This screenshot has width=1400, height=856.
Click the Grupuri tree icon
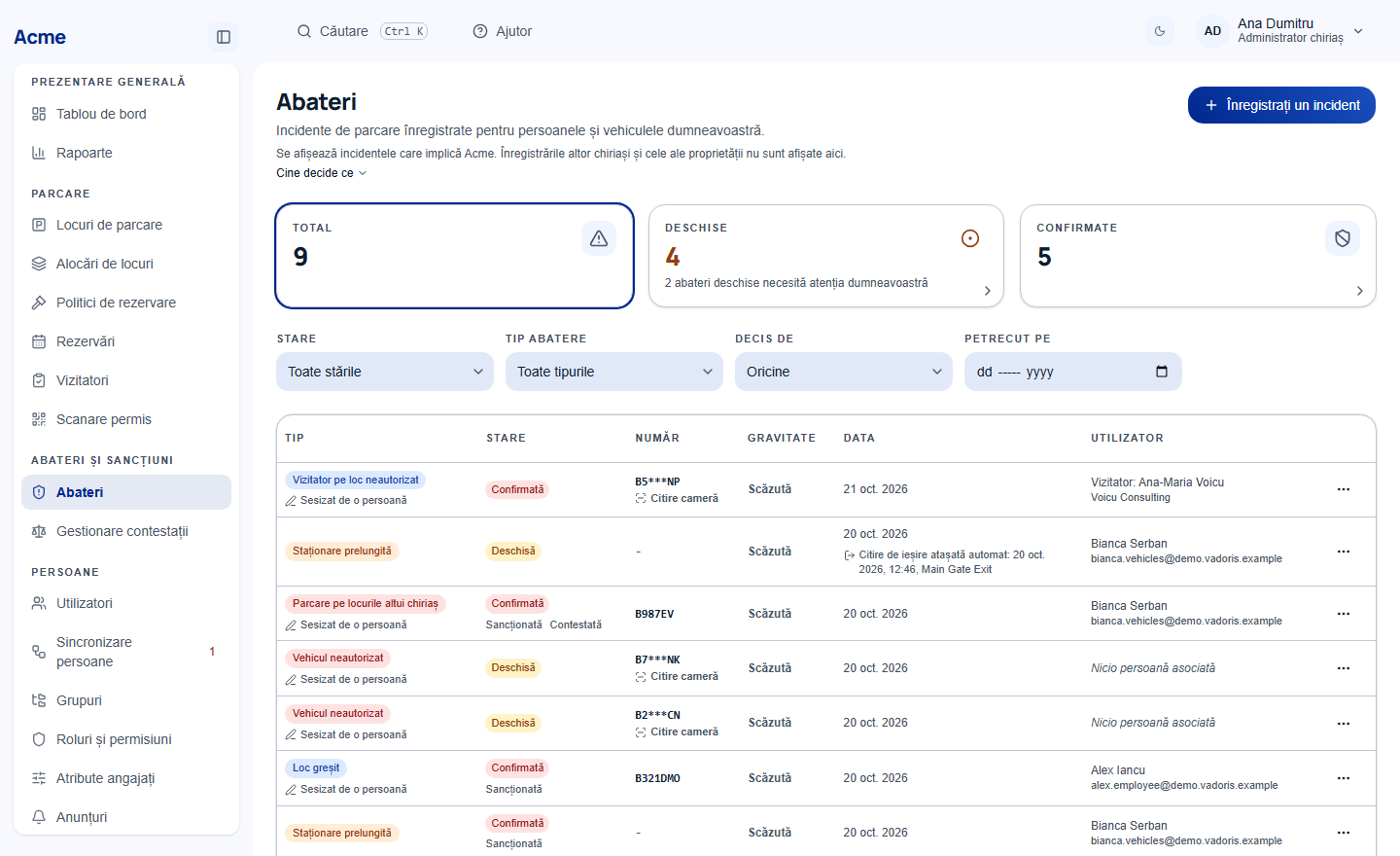click(x=39, y=700)
